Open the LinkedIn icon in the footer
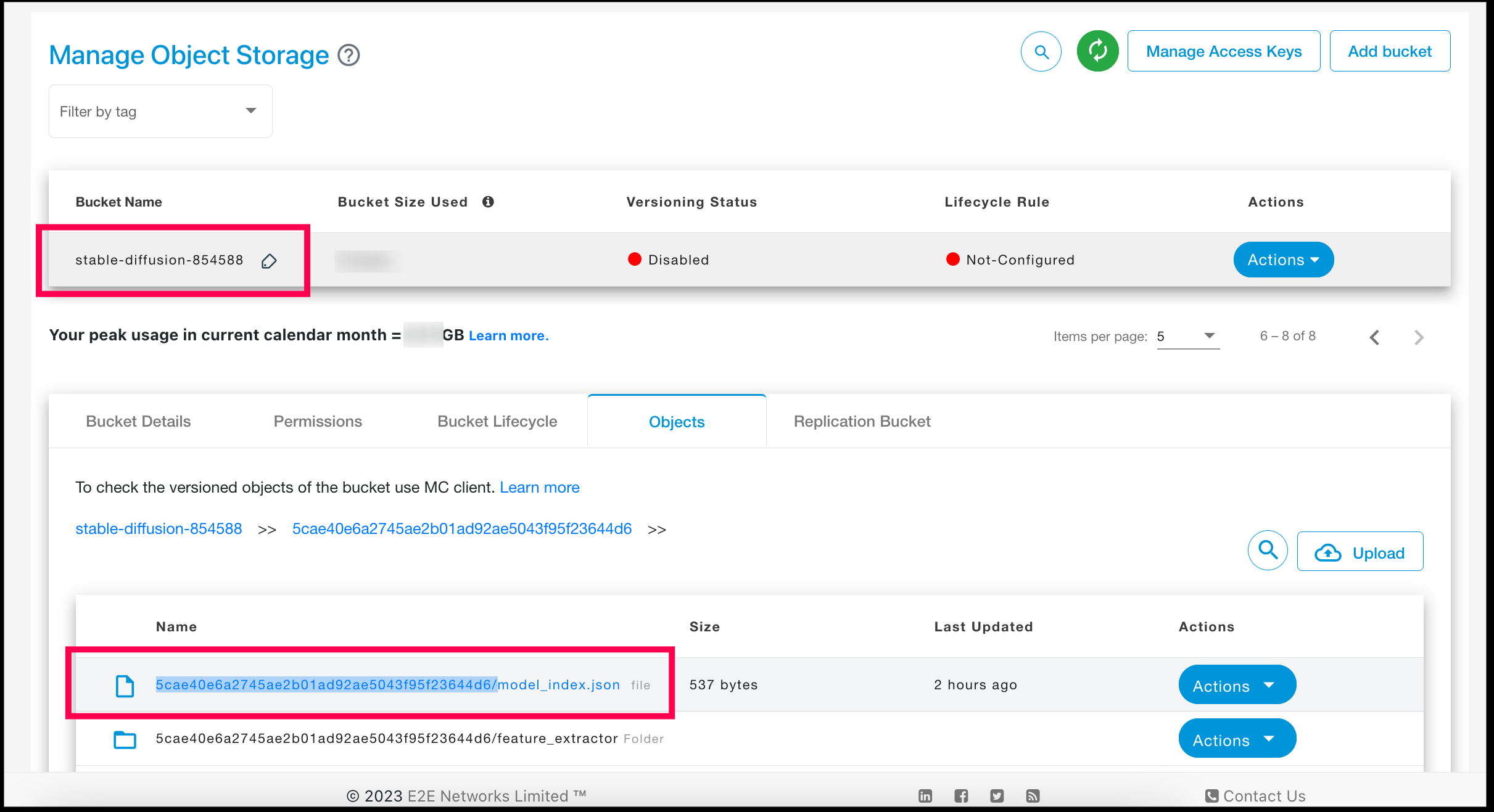 click(x=925, y=796)
